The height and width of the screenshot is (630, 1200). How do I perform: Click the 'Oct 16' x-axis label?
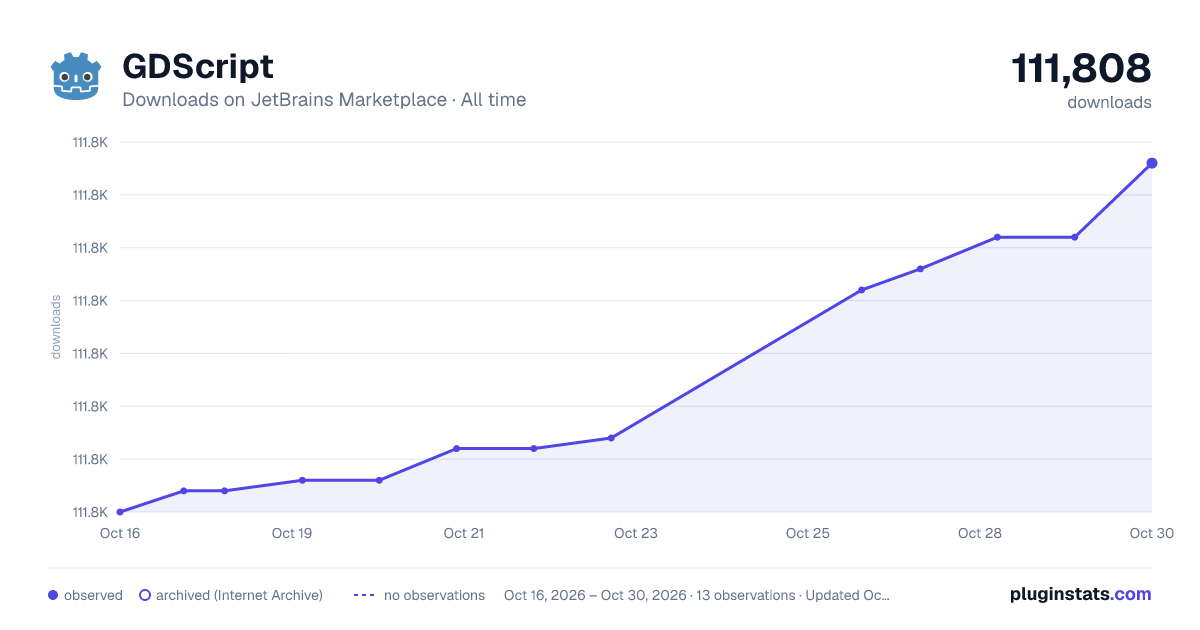[x=120, y=533]
